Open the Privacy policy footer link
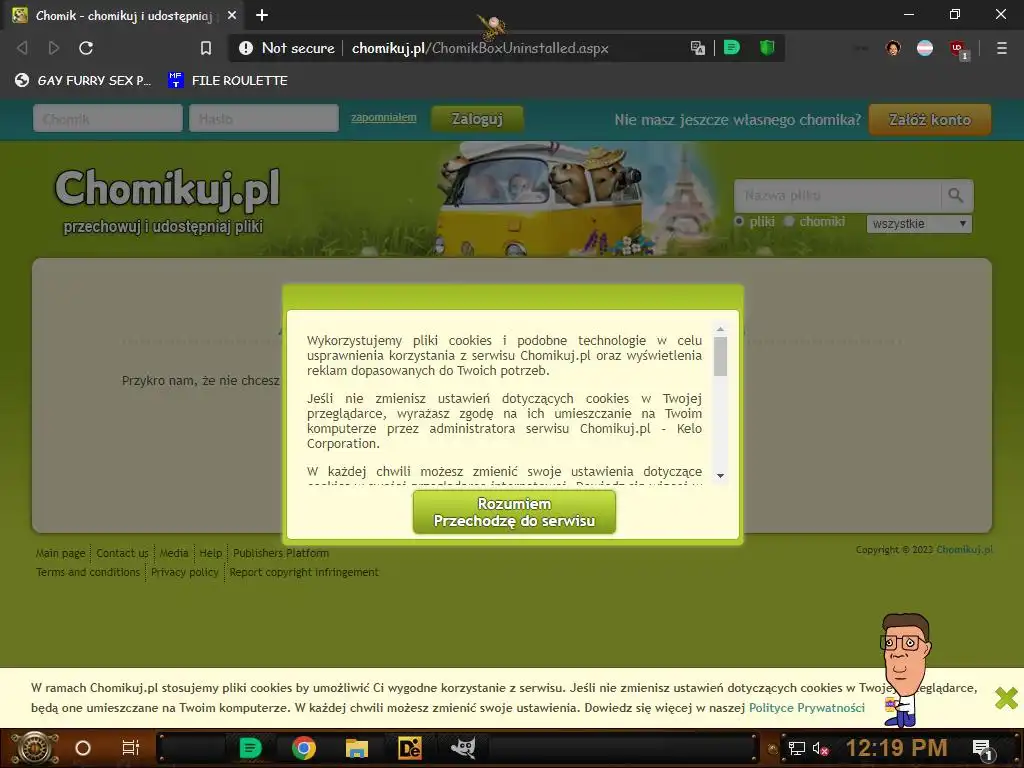 [185, 572]
